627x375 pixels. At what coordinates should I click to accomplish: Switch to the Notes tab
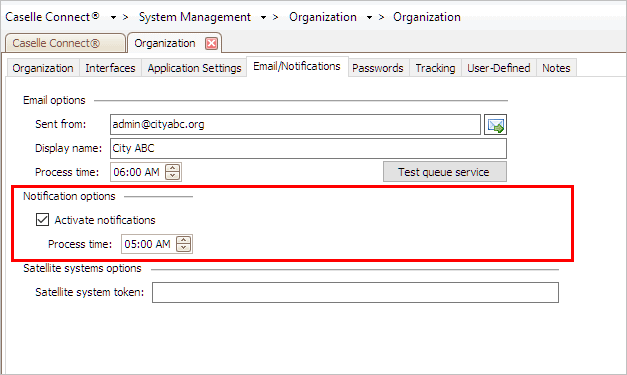click(556, 68)
